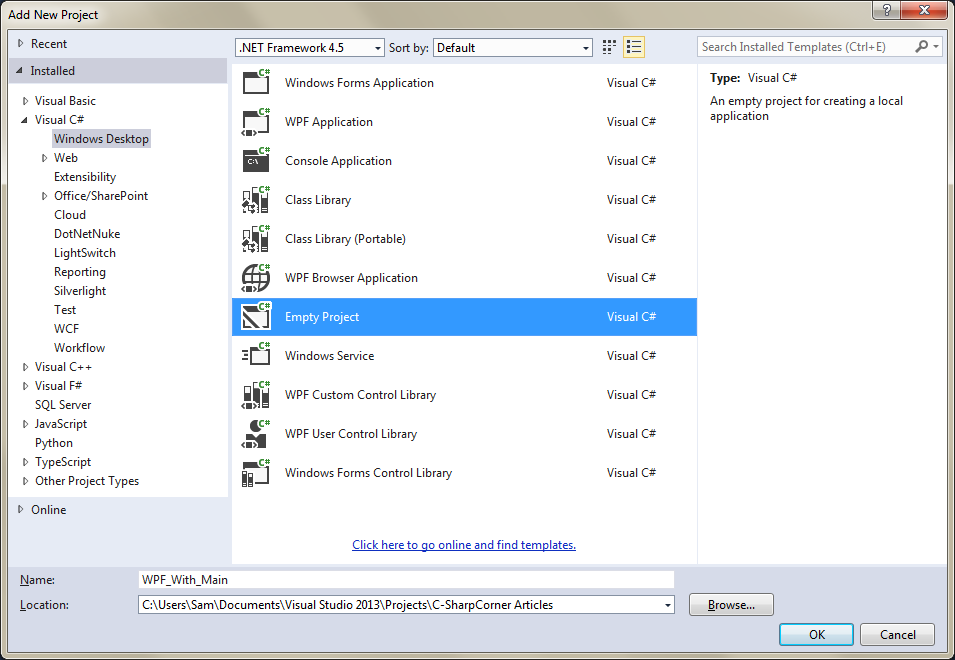Image resolution: width=955 pixels, height=660 pixels.
Task: Expand the Visual Basic node arrow
Action: click(x=25, y=101)
